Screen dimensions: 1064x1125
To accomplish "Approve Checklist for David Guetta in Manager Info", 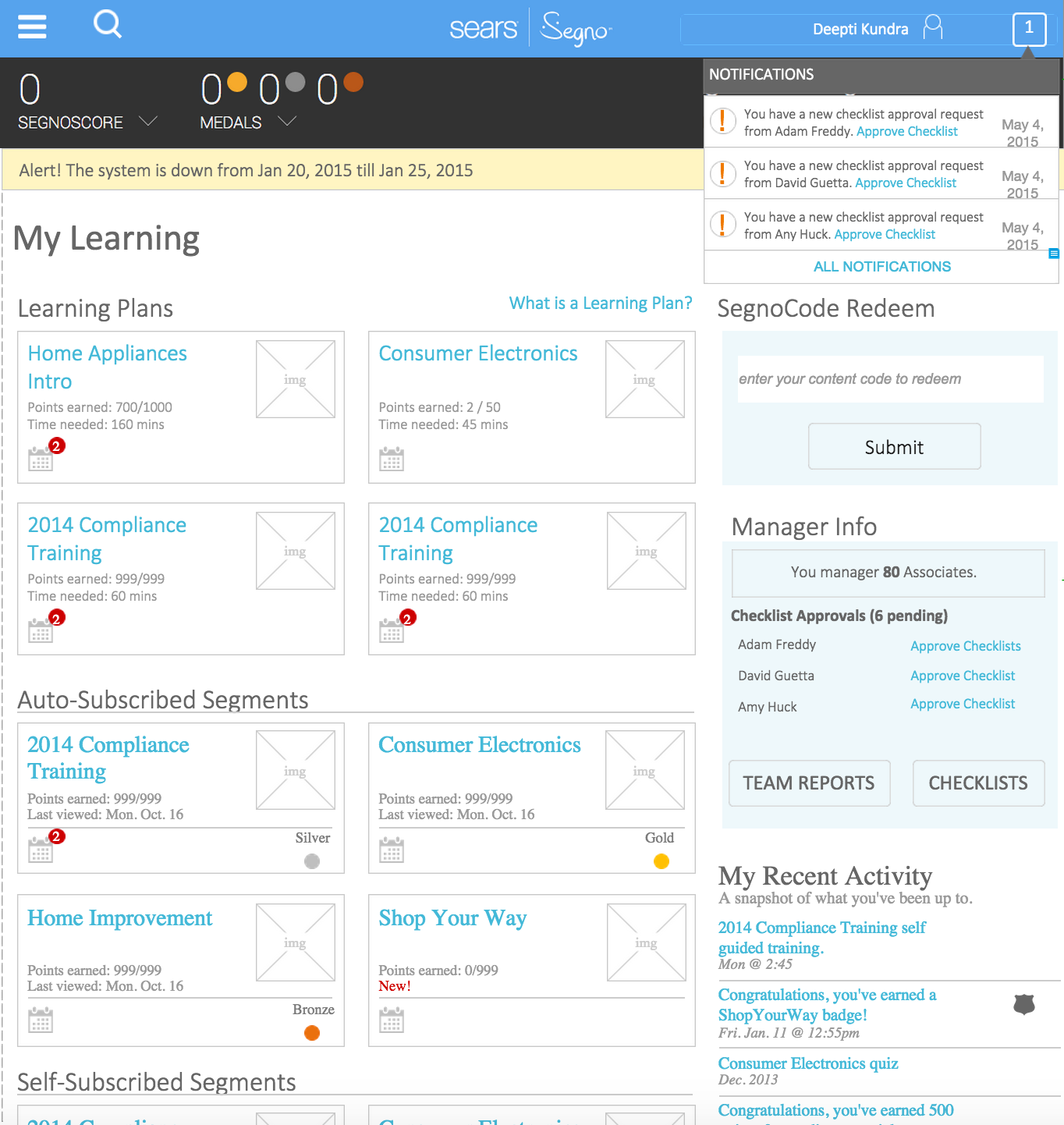I will click(963, 676).
